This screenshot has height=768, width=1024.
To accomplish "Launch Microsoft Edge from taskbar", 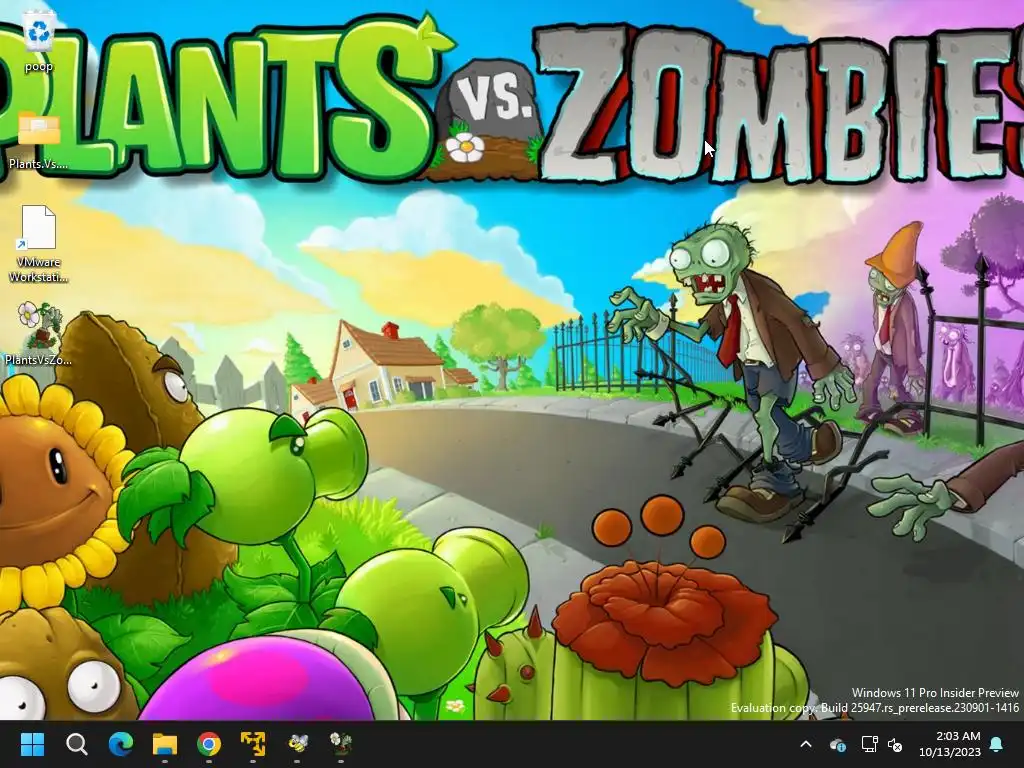I will click(121, 744).
